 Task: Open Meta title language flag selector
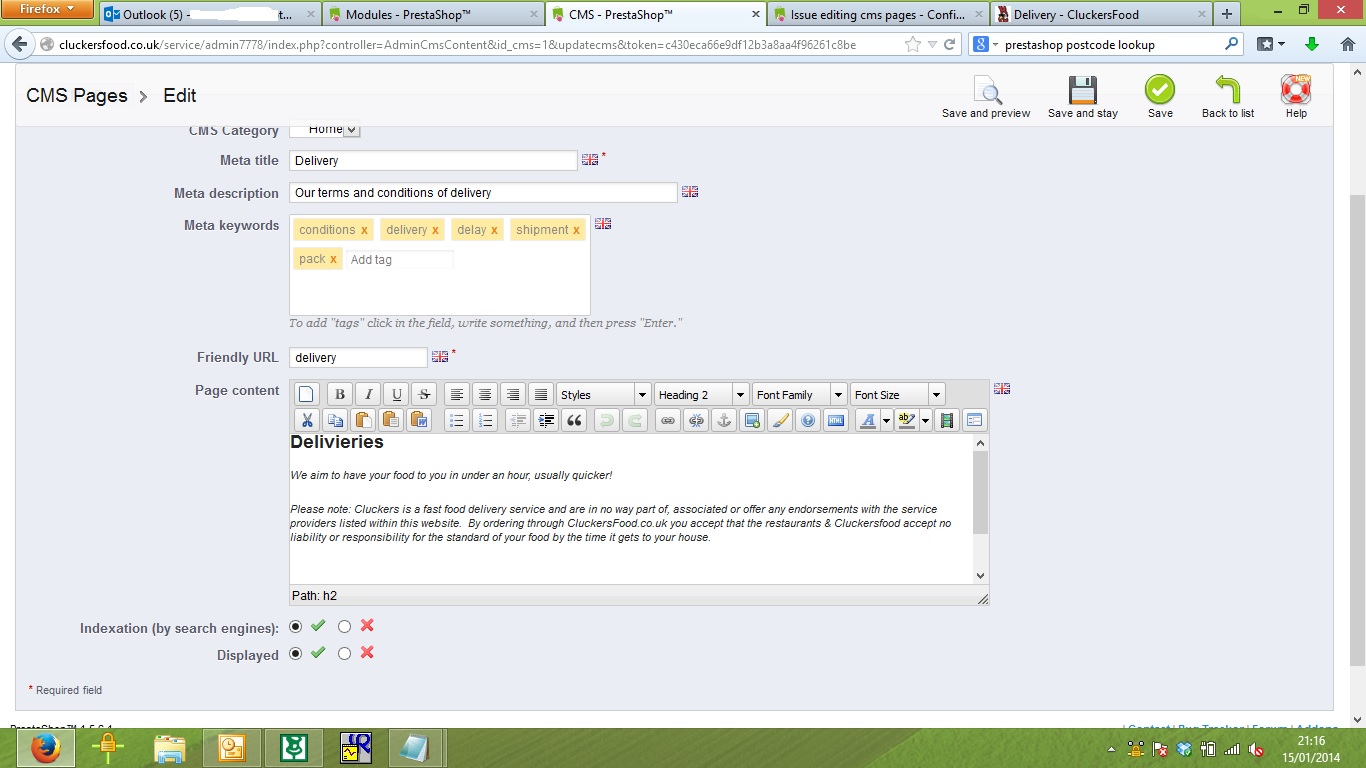tap(590, 159)
